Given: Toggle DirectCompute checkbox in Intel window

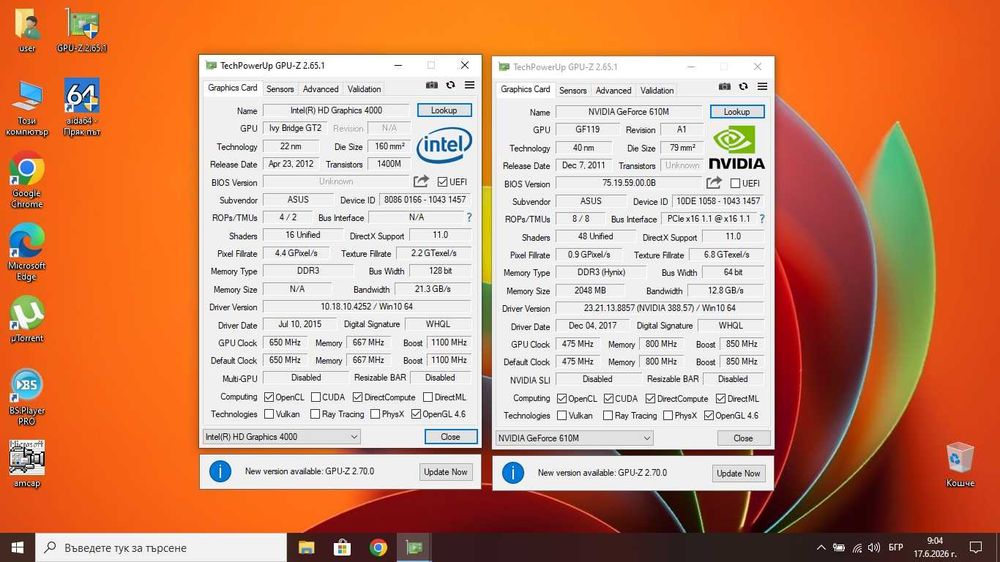Looking at the screenshot, I should (358, 397).
